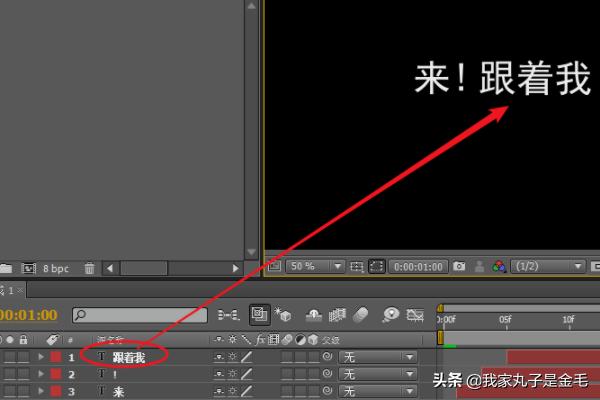Image resolution: width=600 pixels, height=400 pixels.
Task: Toggle solo switch for layer 3 来
Action: tap(10, 391)
